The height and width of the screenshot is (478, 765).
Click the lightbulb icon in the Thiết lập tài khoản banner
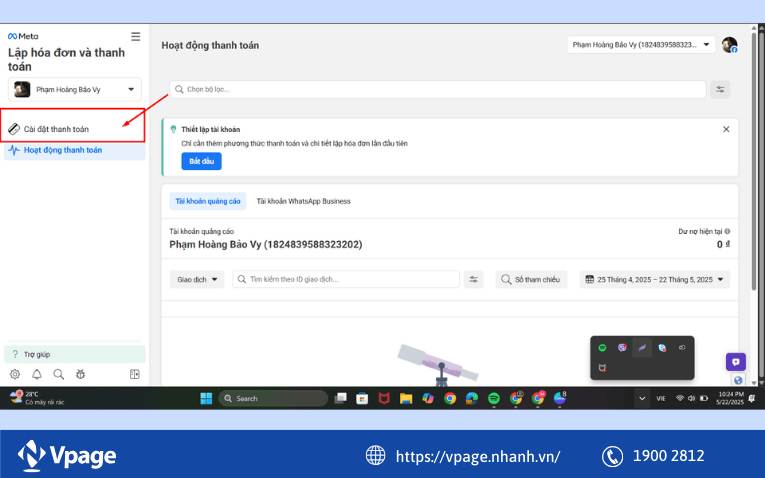[173, 129]
